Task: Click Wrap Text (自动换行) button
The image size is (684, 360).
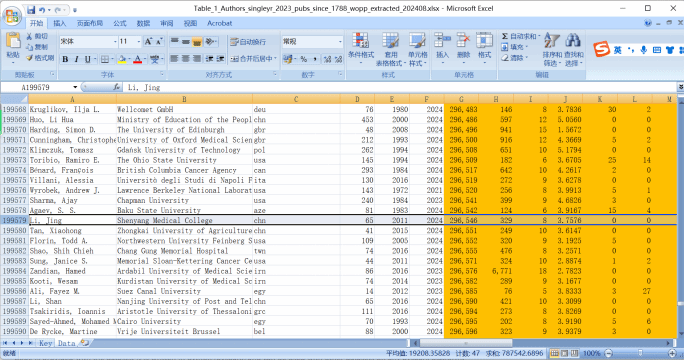Action: click(248, 41)
